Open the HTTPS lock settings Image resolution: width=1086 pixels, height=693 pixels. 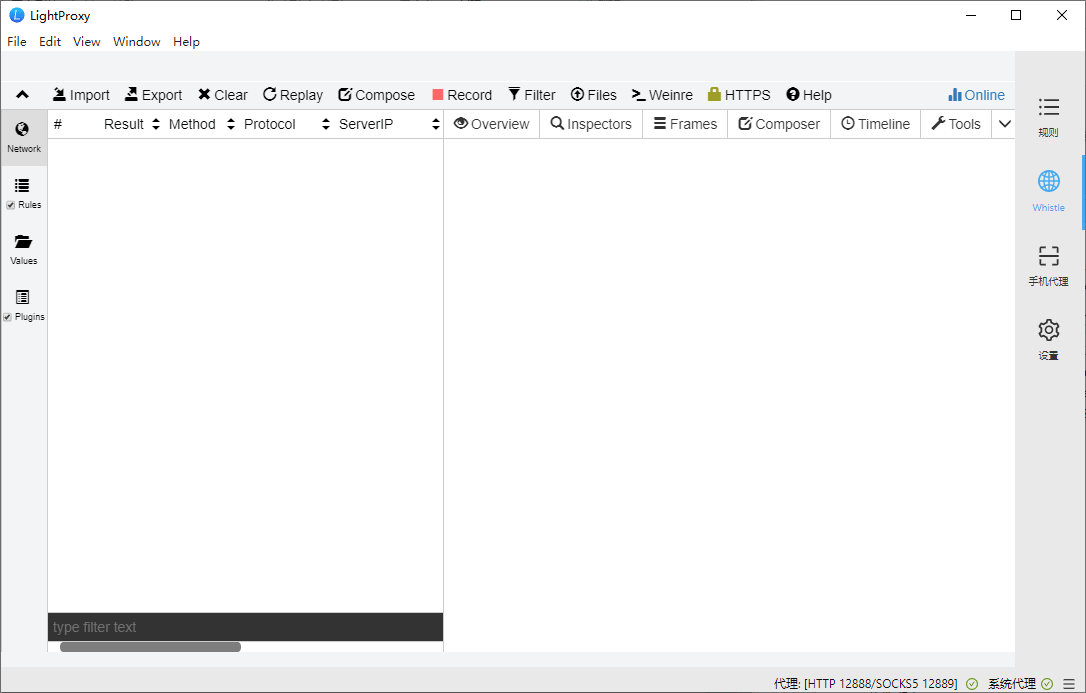pos(739,95)
